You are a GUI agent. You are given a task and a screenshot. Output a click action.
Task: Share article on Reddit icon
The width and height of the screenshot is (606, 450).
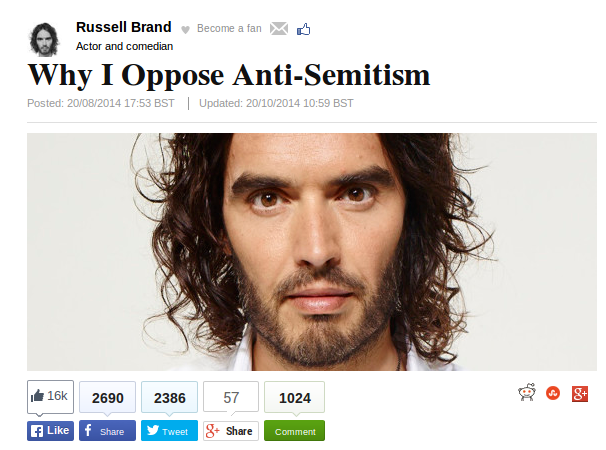(x=527, y=393)
